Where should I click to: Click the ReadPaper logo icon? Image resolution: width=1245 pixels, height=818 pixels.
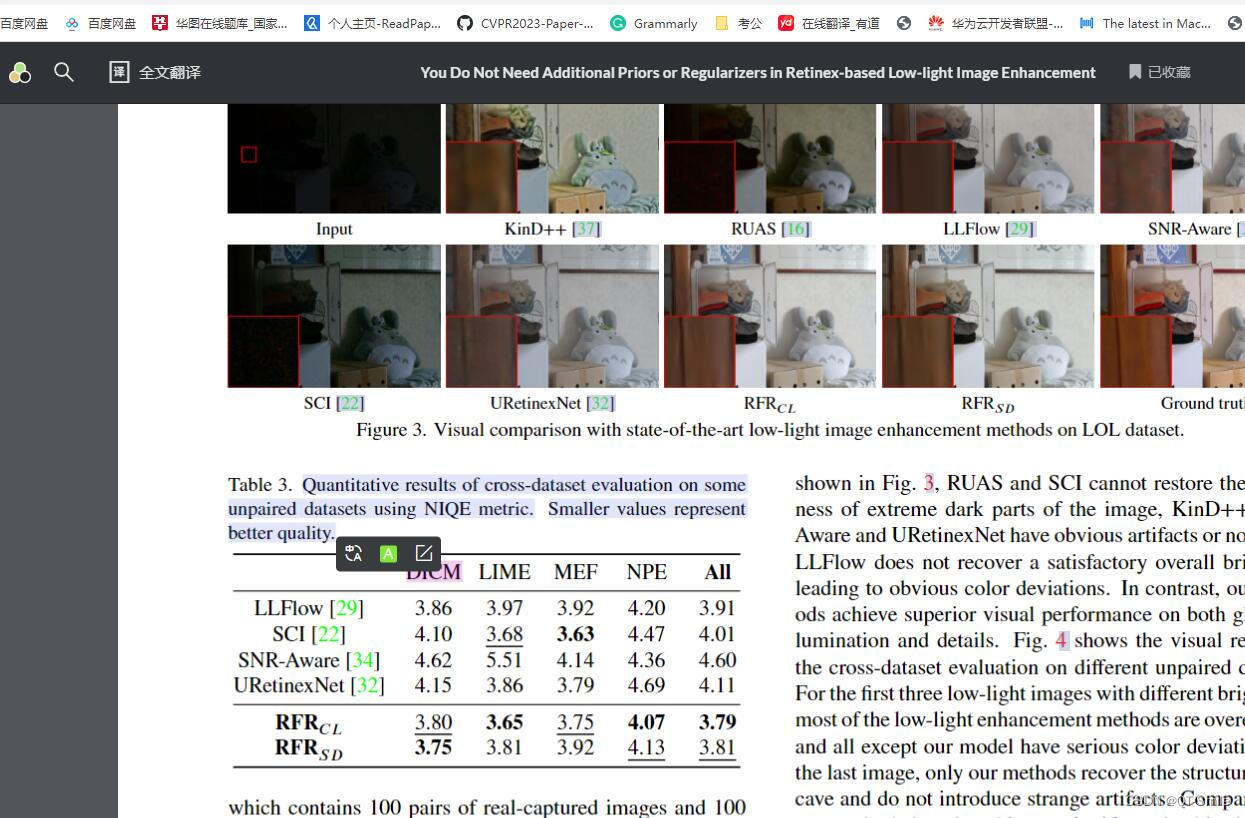point(19,72)
